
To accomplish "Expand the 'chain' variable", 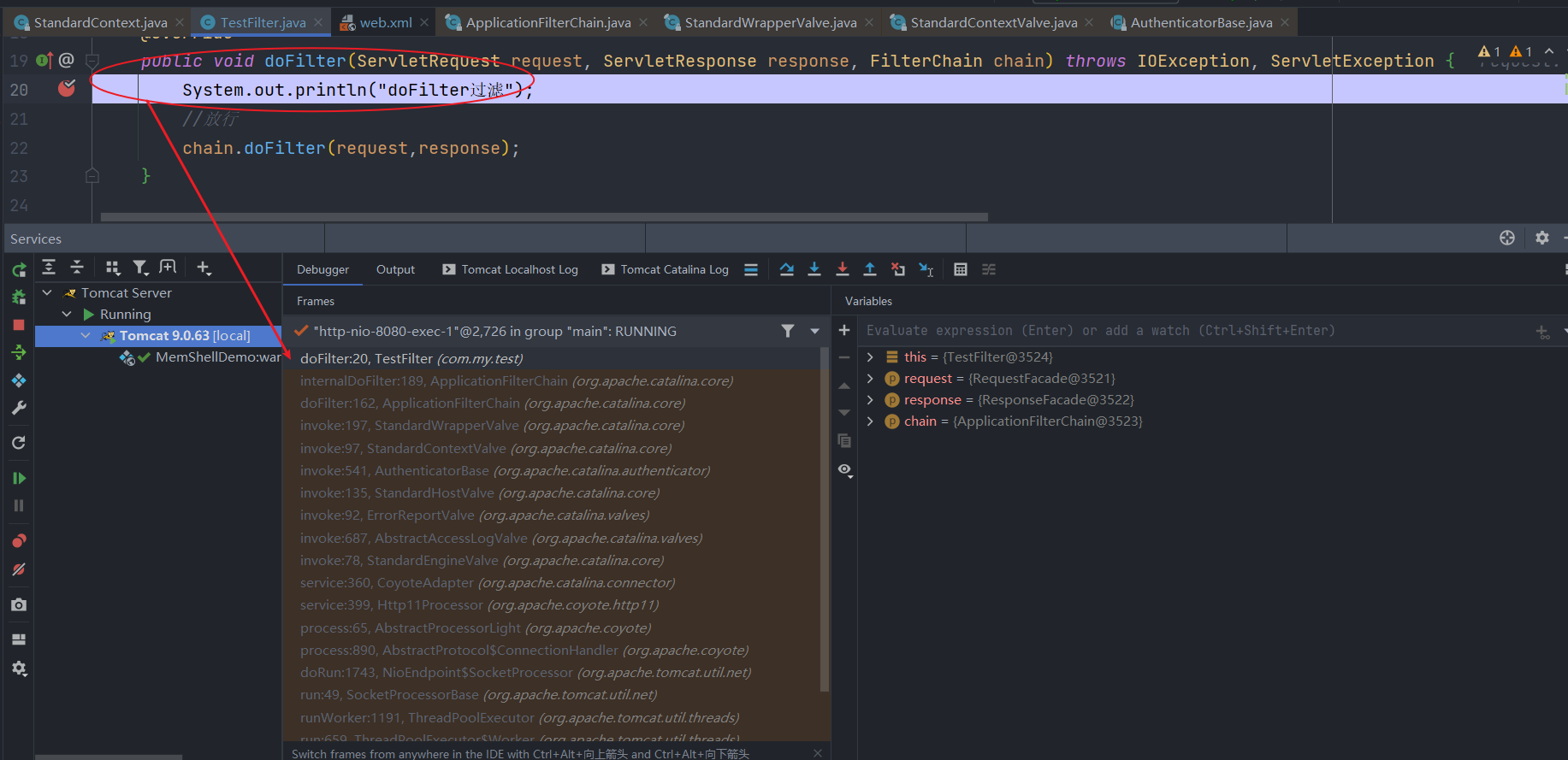I will (x=870, y=421).
